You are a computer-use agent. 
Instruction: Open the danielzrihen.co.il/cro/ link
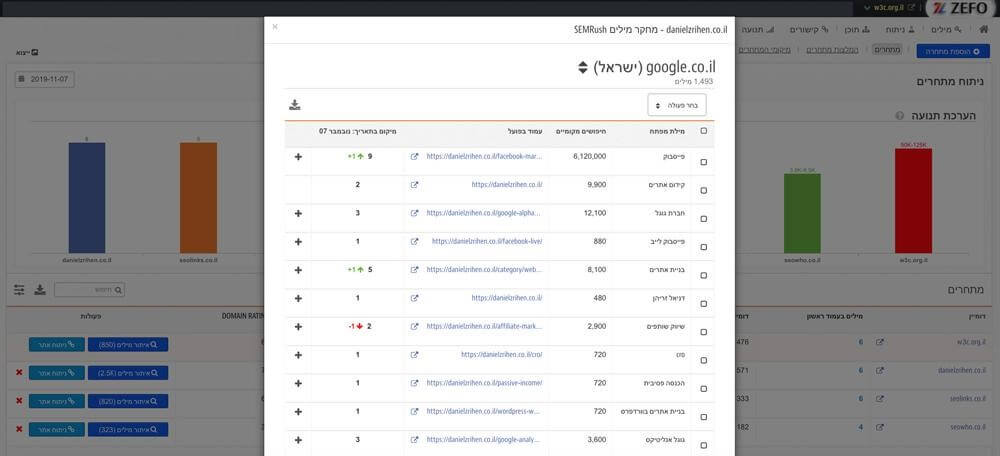tap(501, 355)
